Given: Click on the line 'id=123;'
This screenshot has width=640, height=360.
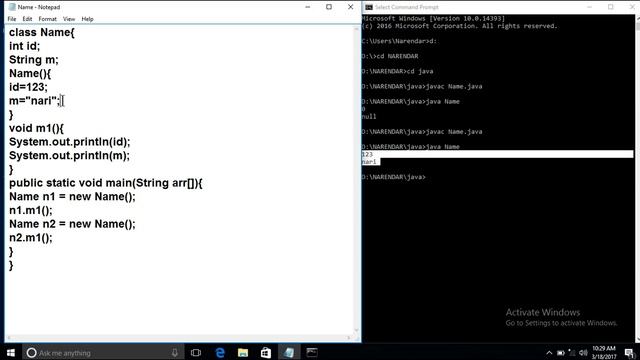Looking at the screenshot, I should pyautogui.click(x=28, y=87).
